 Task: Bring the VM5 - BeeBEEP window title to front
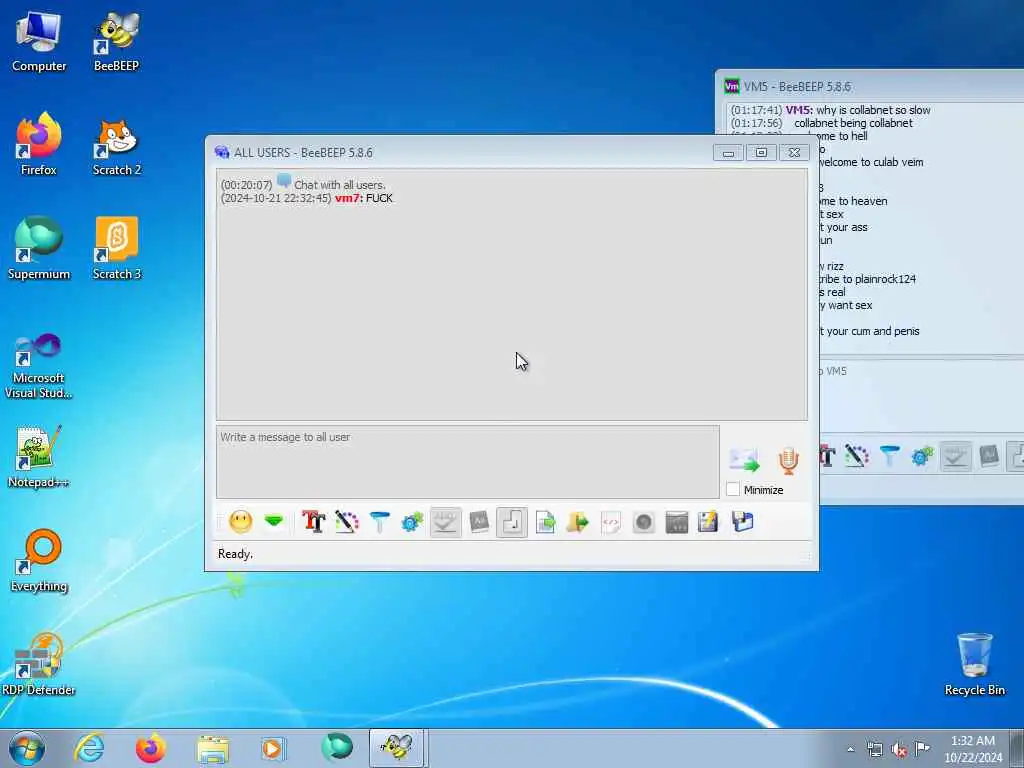click(797, 86)
